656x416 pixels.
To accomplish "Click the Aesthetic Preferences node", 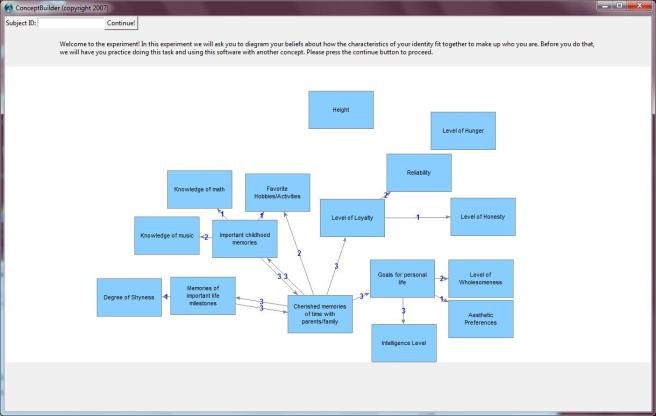I will (x=481, y=319).
